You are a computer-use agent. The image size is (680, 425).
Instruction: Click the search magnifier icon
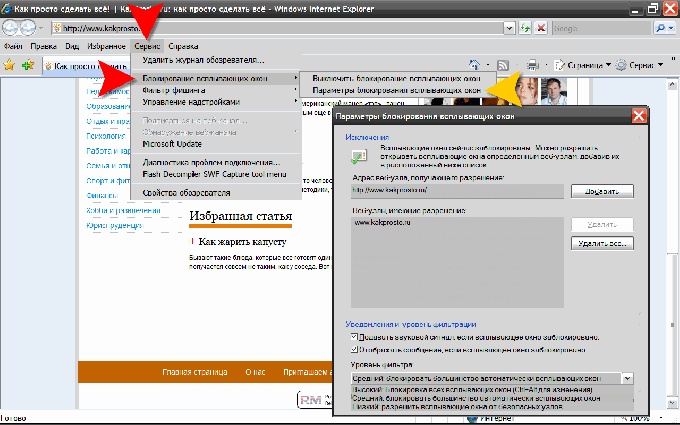point(660,28)
